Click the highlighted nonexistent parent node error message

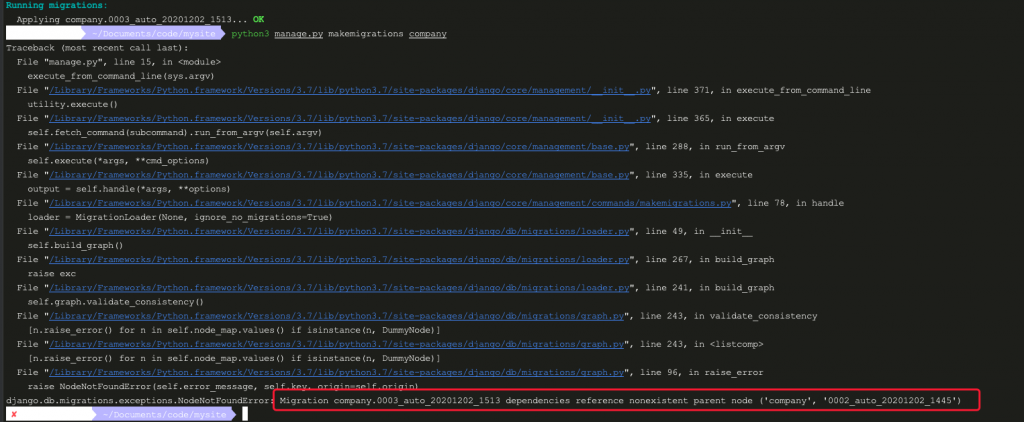[620, 401]
